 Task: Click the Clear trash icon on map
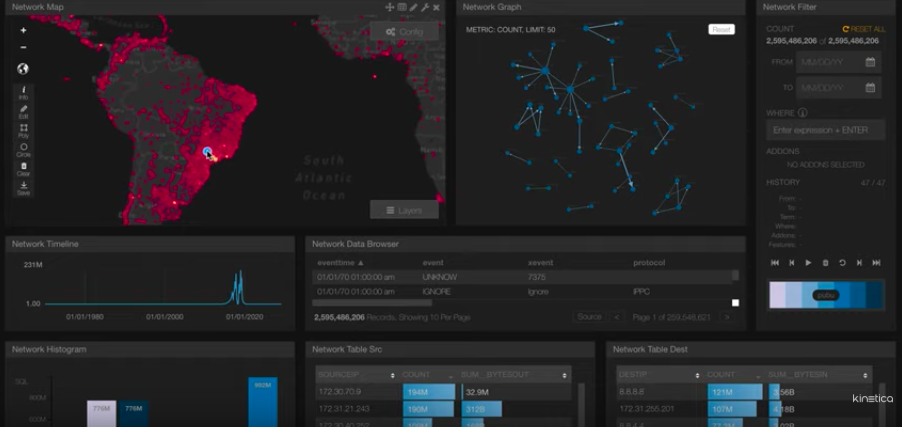(23, 168)
